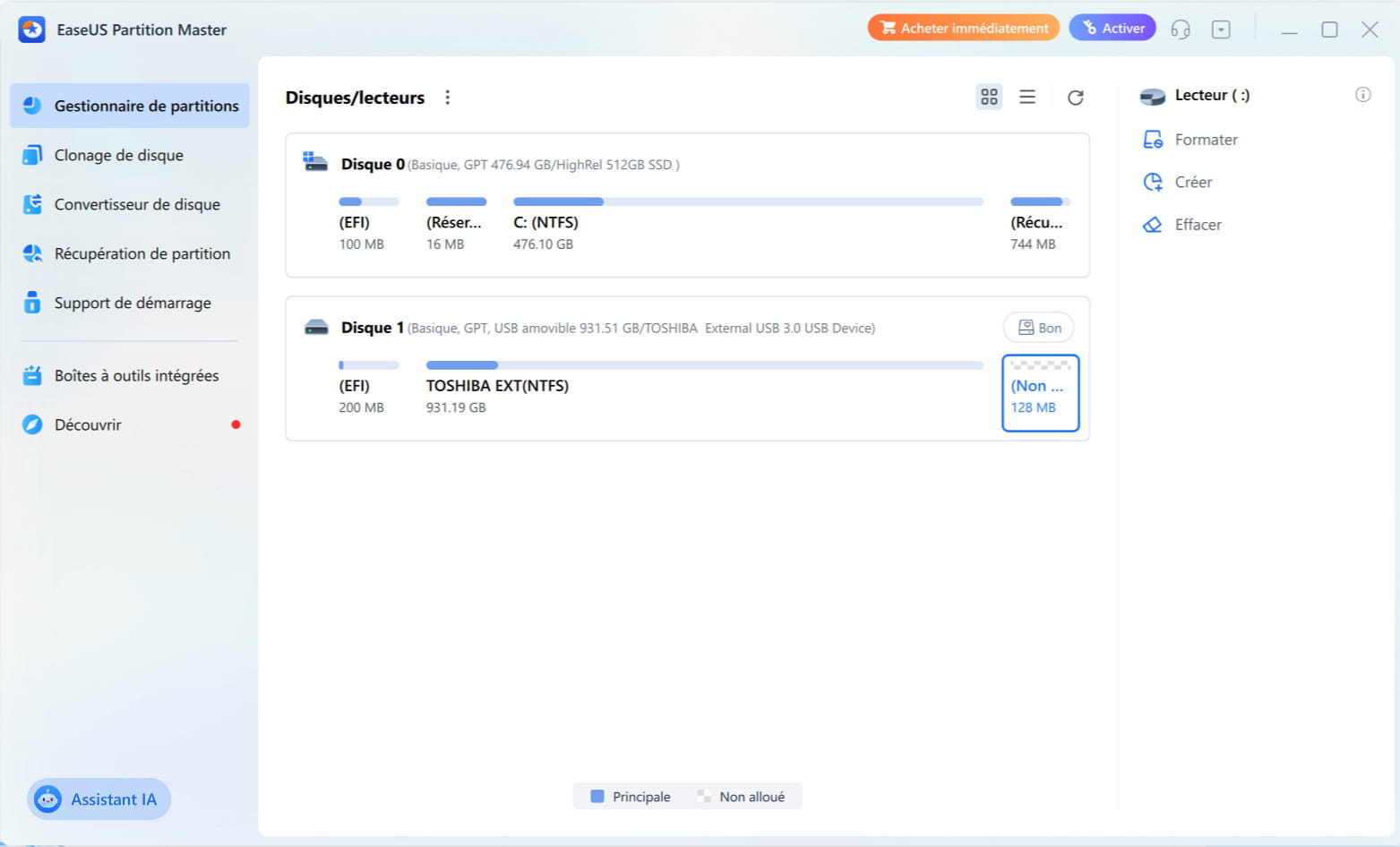Screen dimensions: 1400x847
Task: Click the Créer partition action
Action: pyautogui.click(x=1192, y=182)
